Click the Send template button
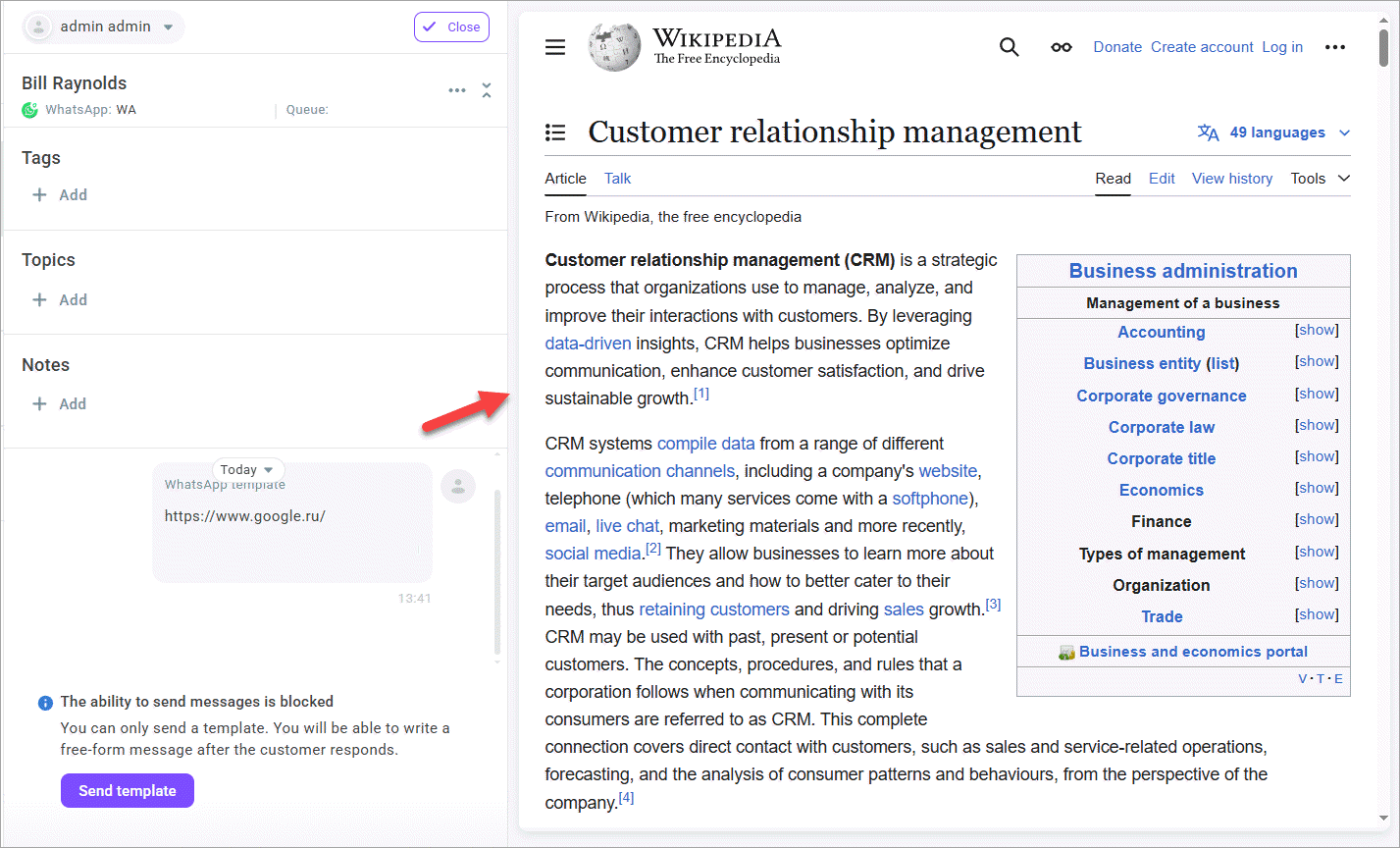1400x848 pixels. coord(128,791)
